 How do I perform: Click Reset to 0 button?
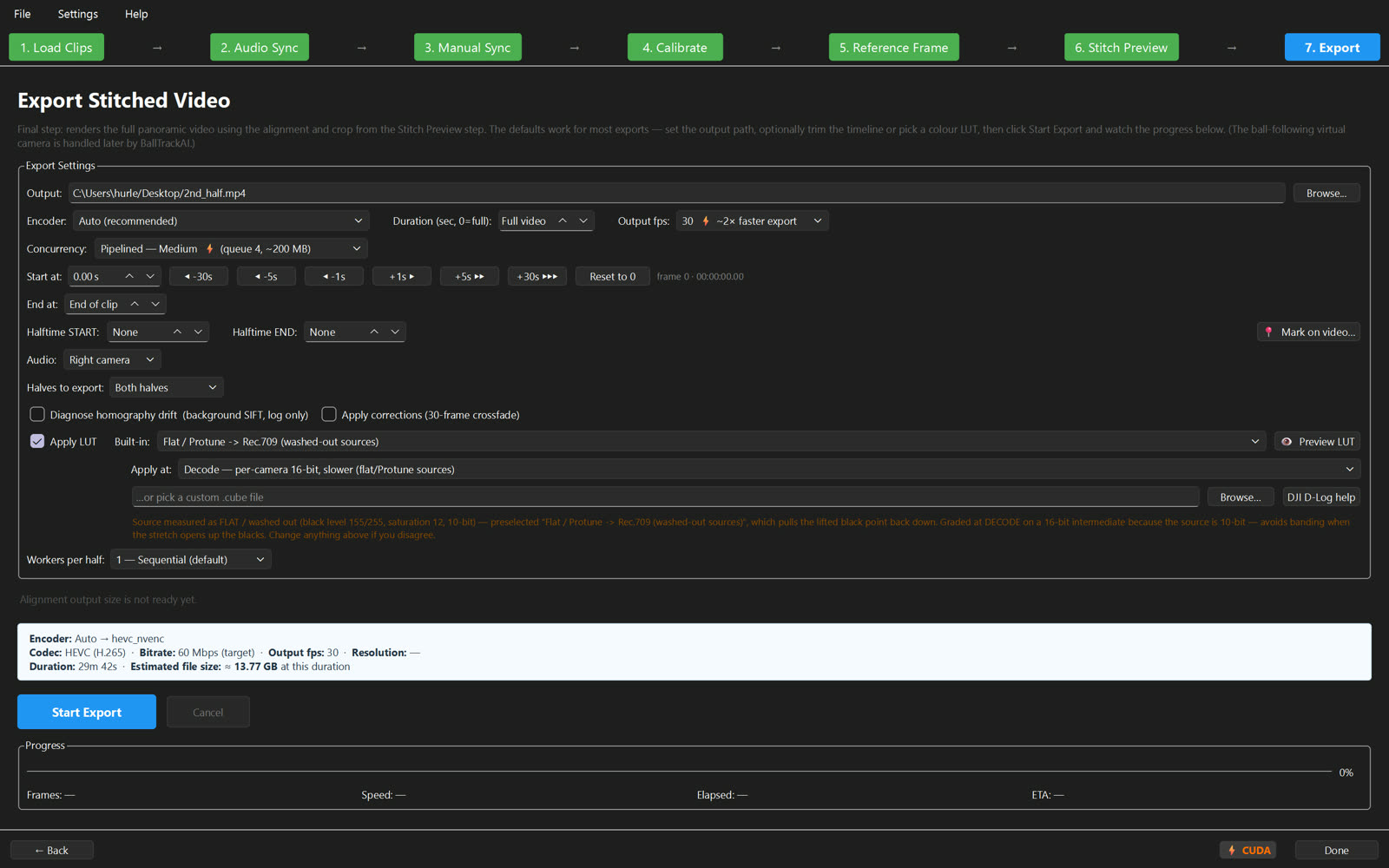[613, 276]
